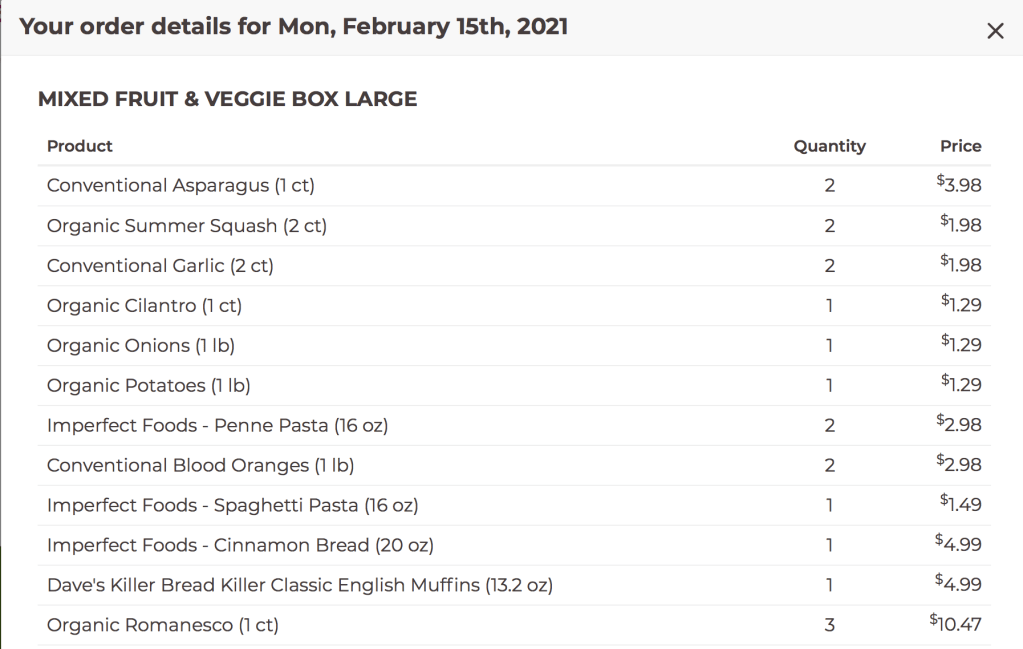
Task: Select the Conventional Asparagus product row
Action: (x=181, y=186)
